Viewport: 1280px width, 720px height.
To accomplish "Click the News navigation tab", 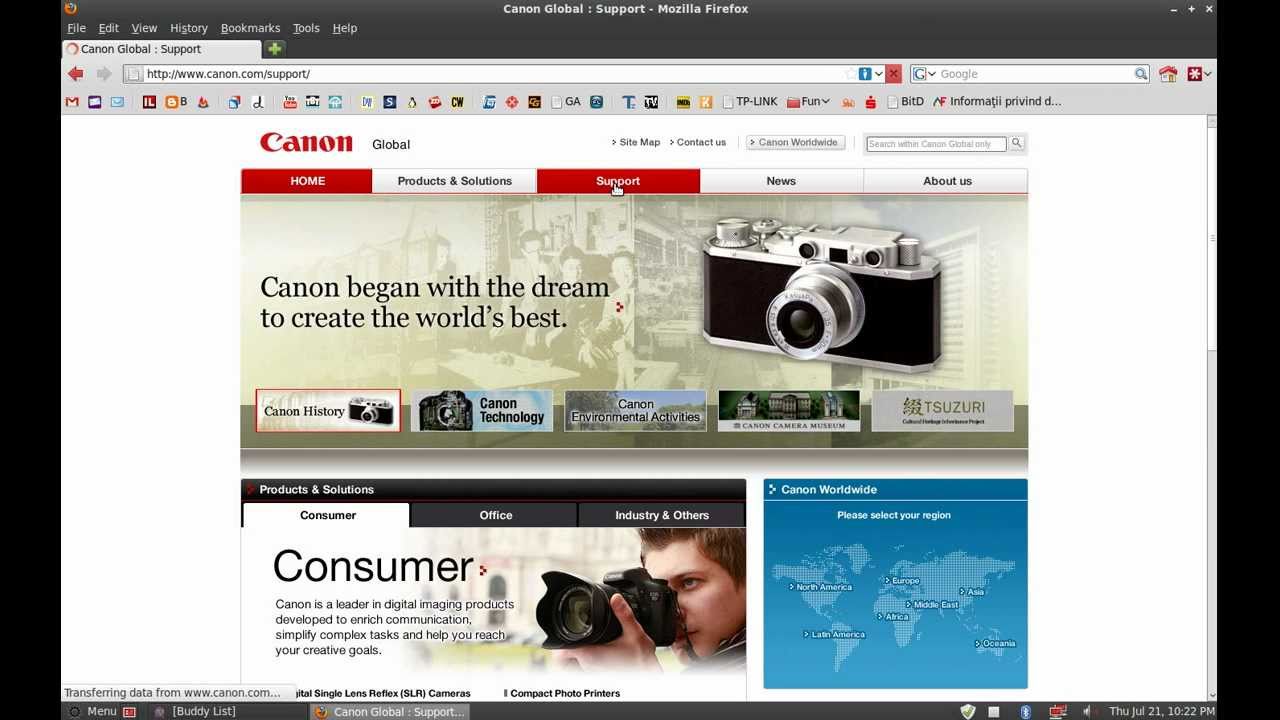I will click(781, 181).
